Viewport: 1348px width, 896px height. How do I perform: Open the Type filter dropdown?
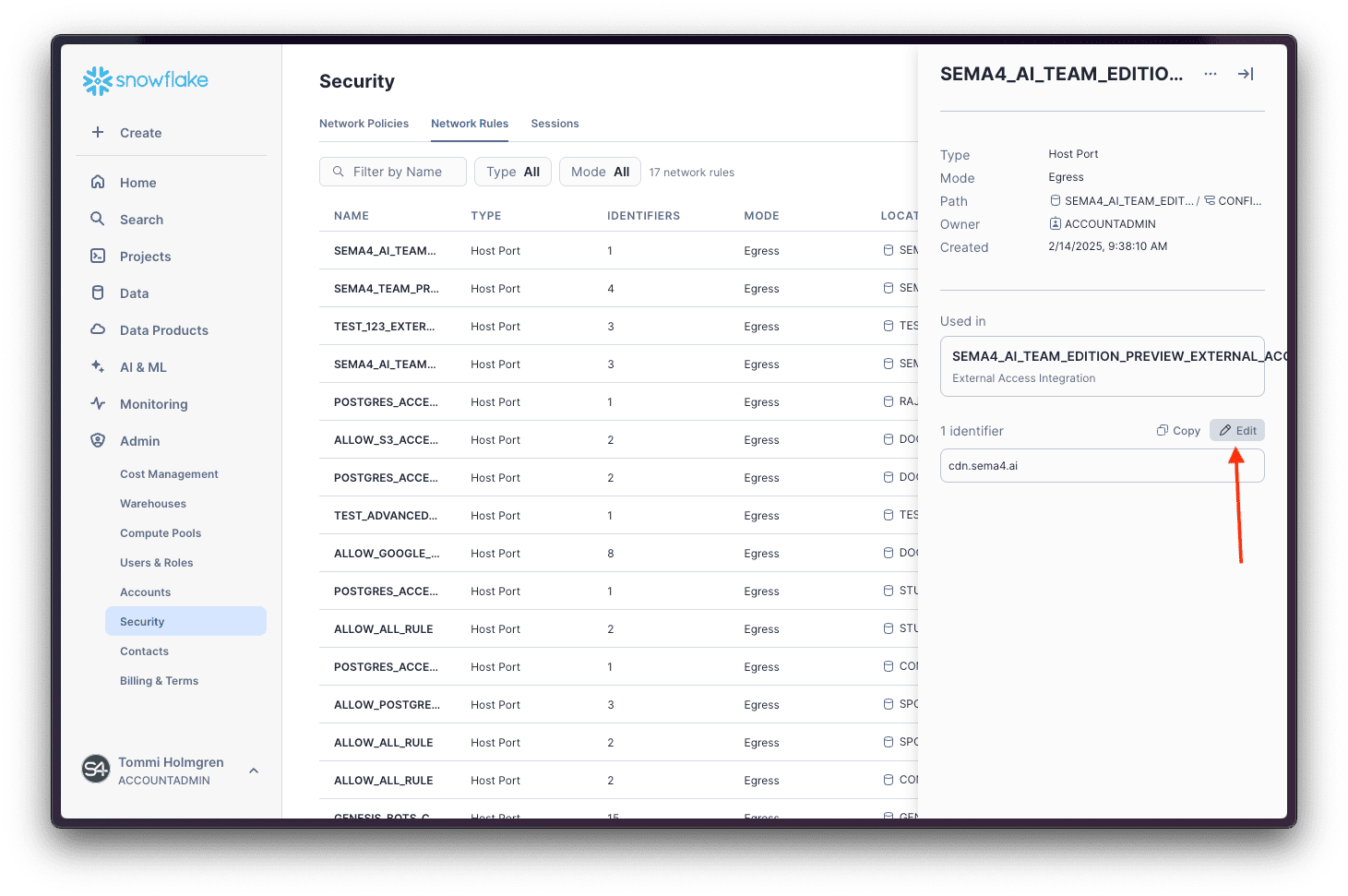pos(513,172)
